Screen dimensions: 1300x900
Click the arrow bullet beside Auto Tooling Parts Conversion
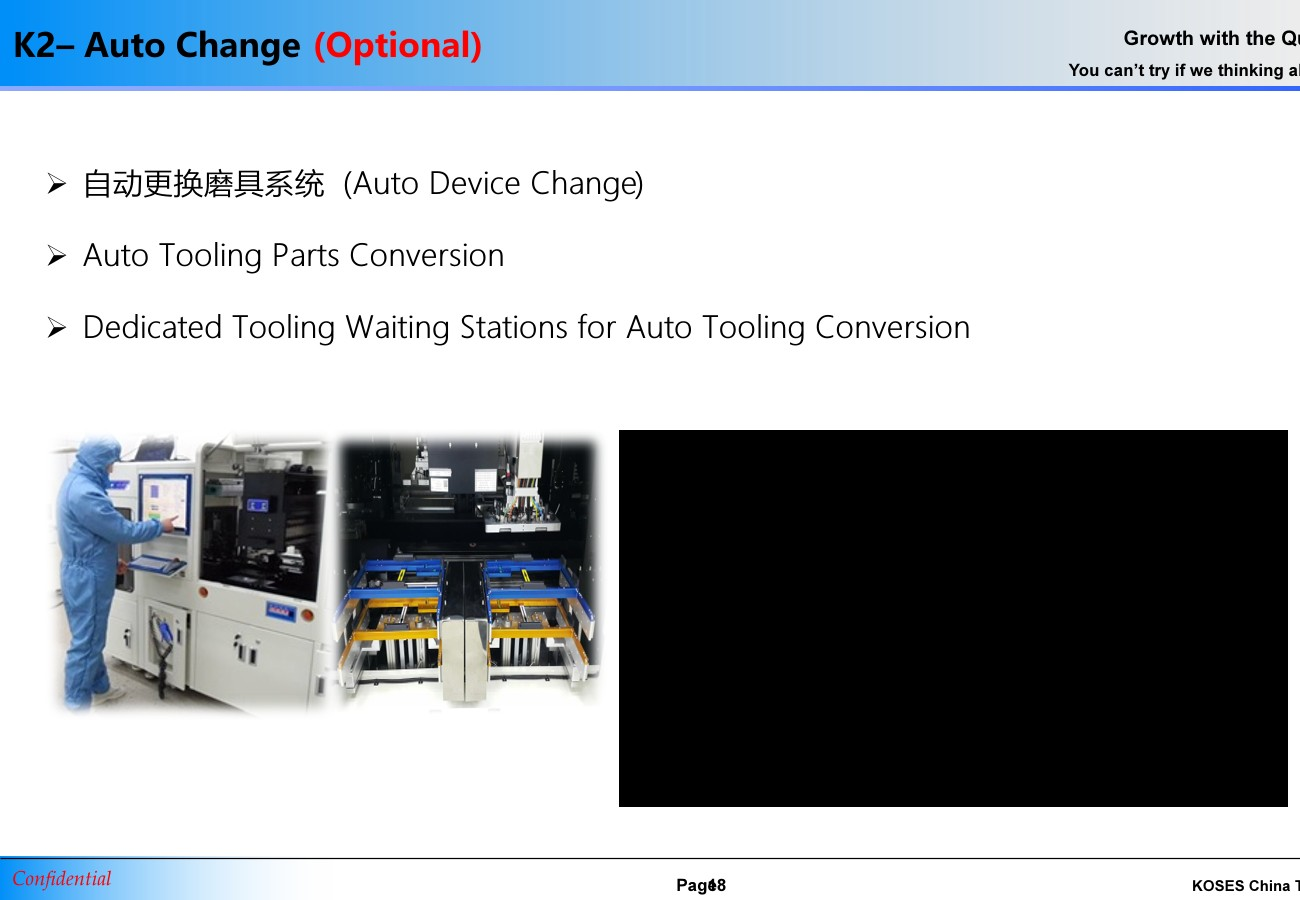[56, 256]
